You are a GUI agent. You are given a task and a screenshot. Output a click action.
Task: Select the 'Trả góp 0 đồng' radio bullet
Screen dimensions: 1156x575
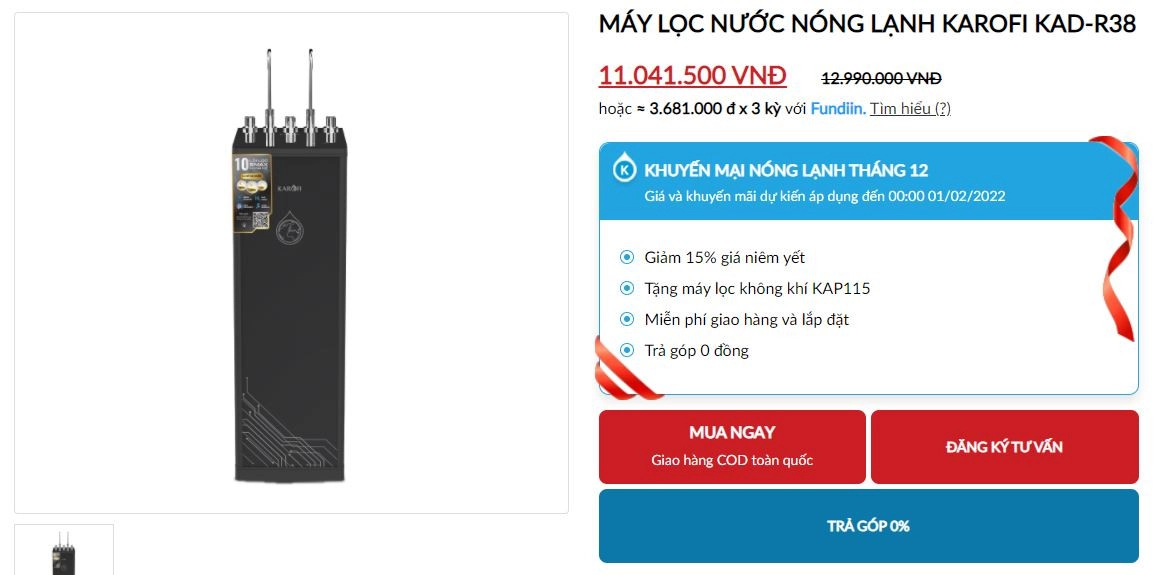627,351
